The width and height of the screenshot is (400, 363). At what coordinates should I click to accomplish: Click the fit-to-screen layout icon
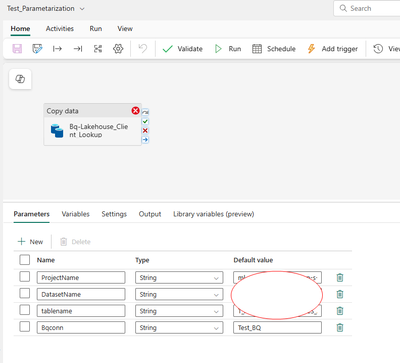98,49
